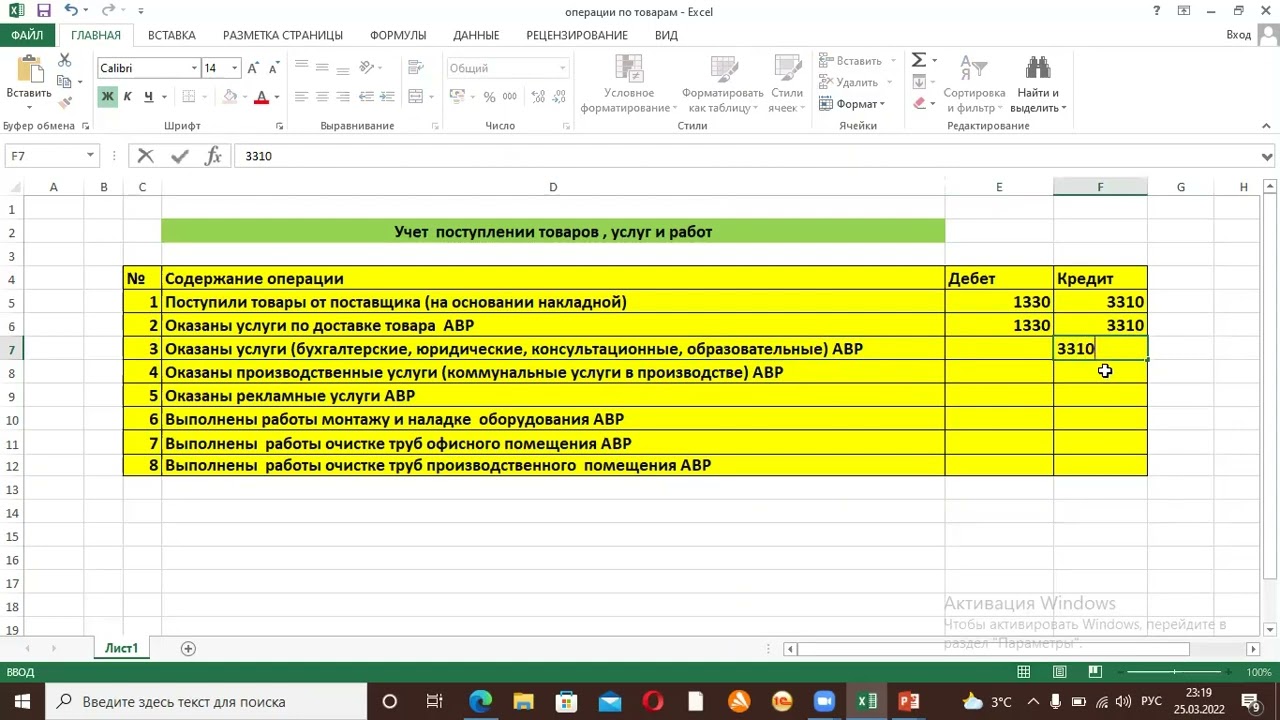
Task: Click the top align icon
Action: coord(301,68)
